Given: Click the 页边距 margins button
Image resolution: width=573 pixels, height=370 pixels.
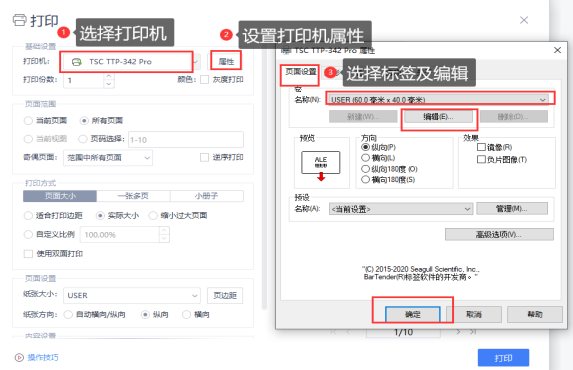Looking at the screenshot, I should tap(225, 295).
